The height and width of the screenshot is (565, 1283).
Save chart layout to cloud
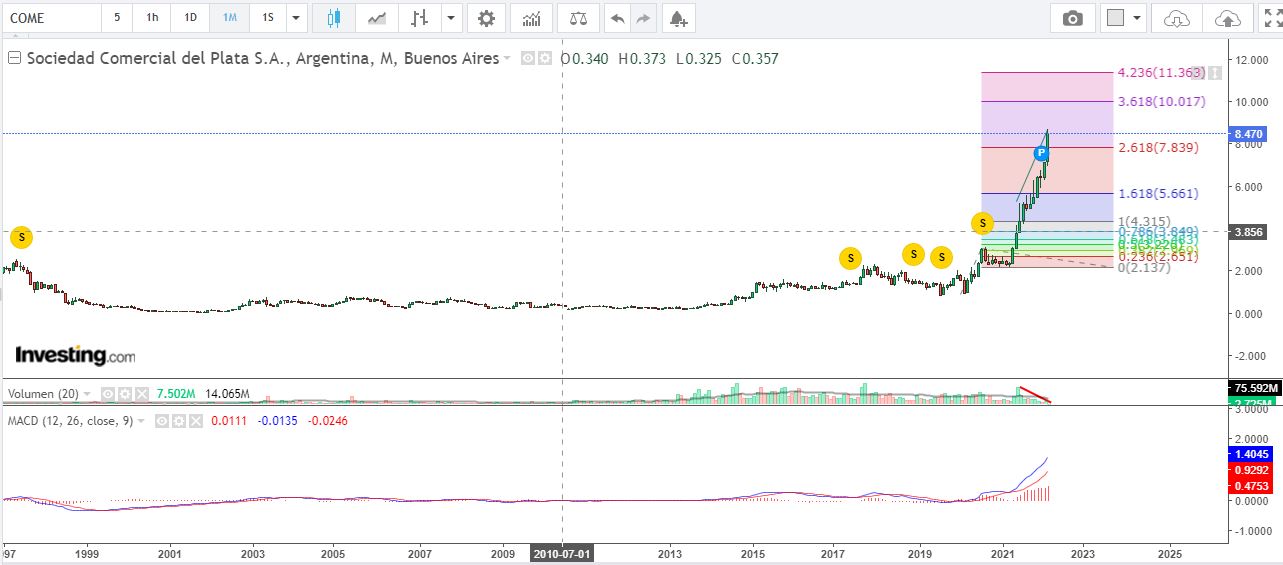1226,18
